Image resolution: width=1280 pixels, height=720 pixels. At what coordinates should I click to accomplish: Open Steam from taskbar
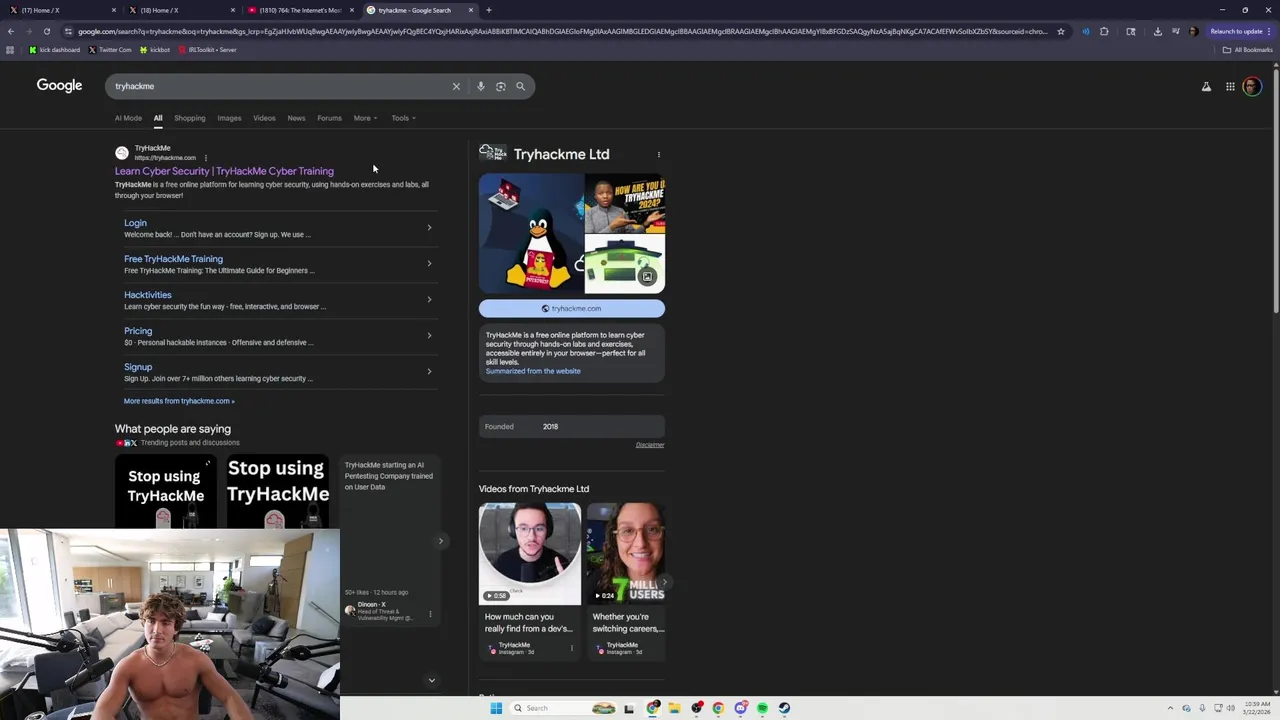point(784,708)
